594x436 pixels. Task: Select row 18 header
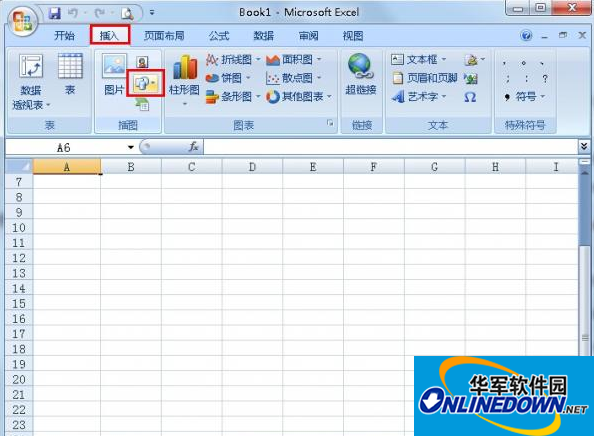(19, 349)
